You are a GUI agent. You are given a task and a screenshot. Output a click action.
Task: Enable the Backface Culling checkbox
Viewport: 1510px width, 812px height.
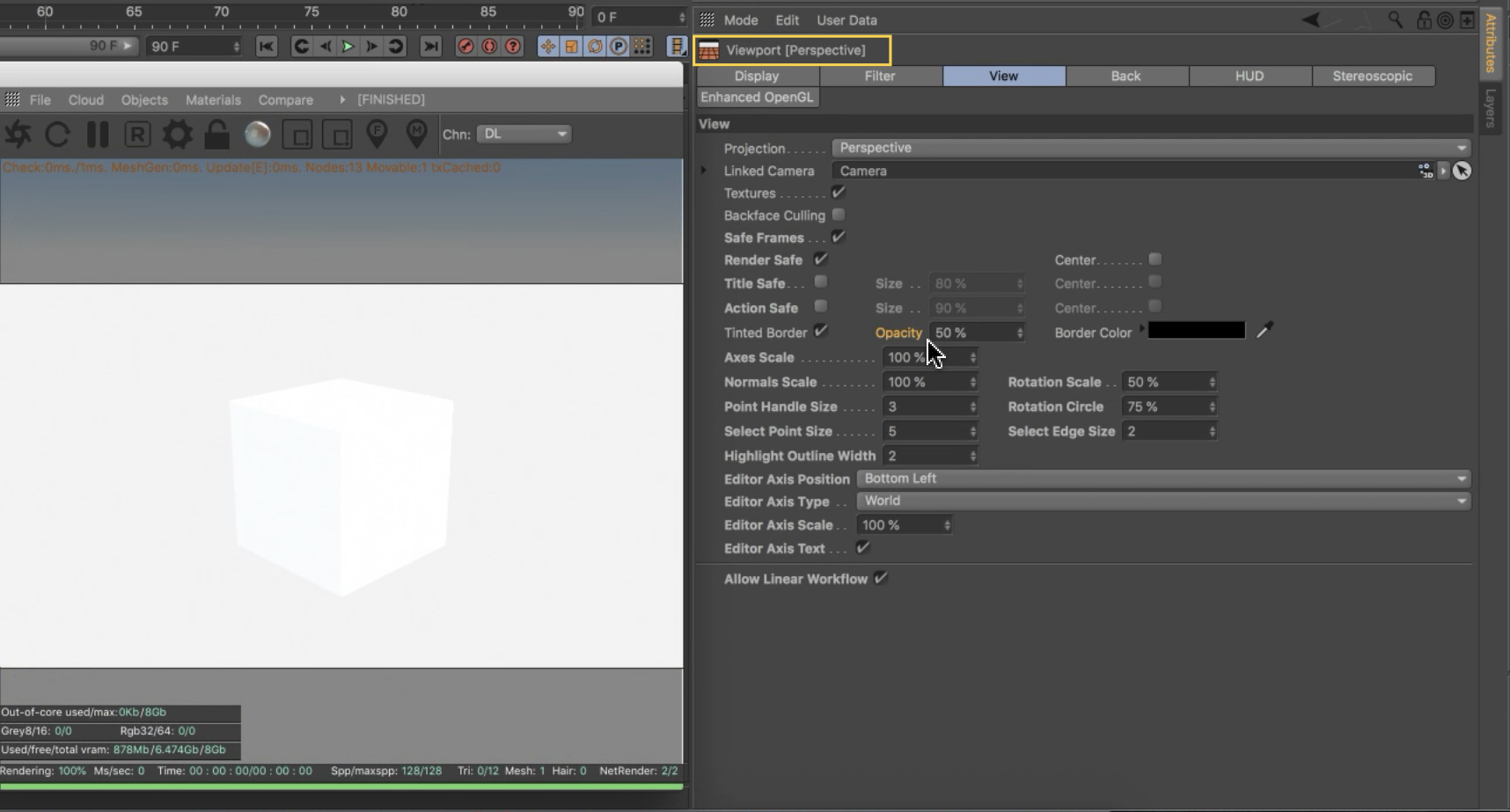(838, 215)
